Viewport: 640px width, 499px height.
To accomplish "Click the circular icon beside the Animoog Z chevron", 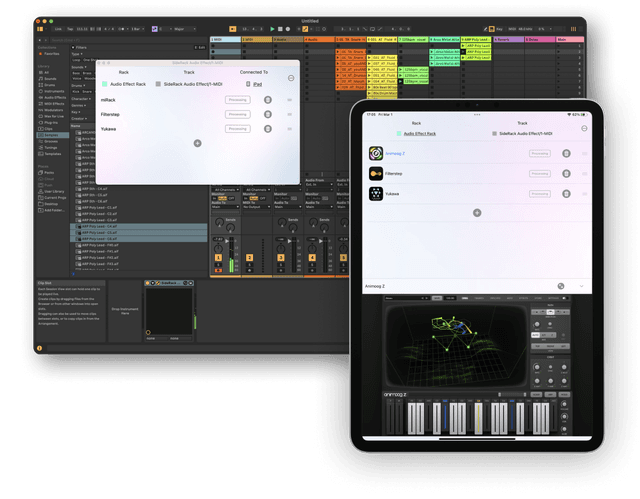I will [560, 286].
